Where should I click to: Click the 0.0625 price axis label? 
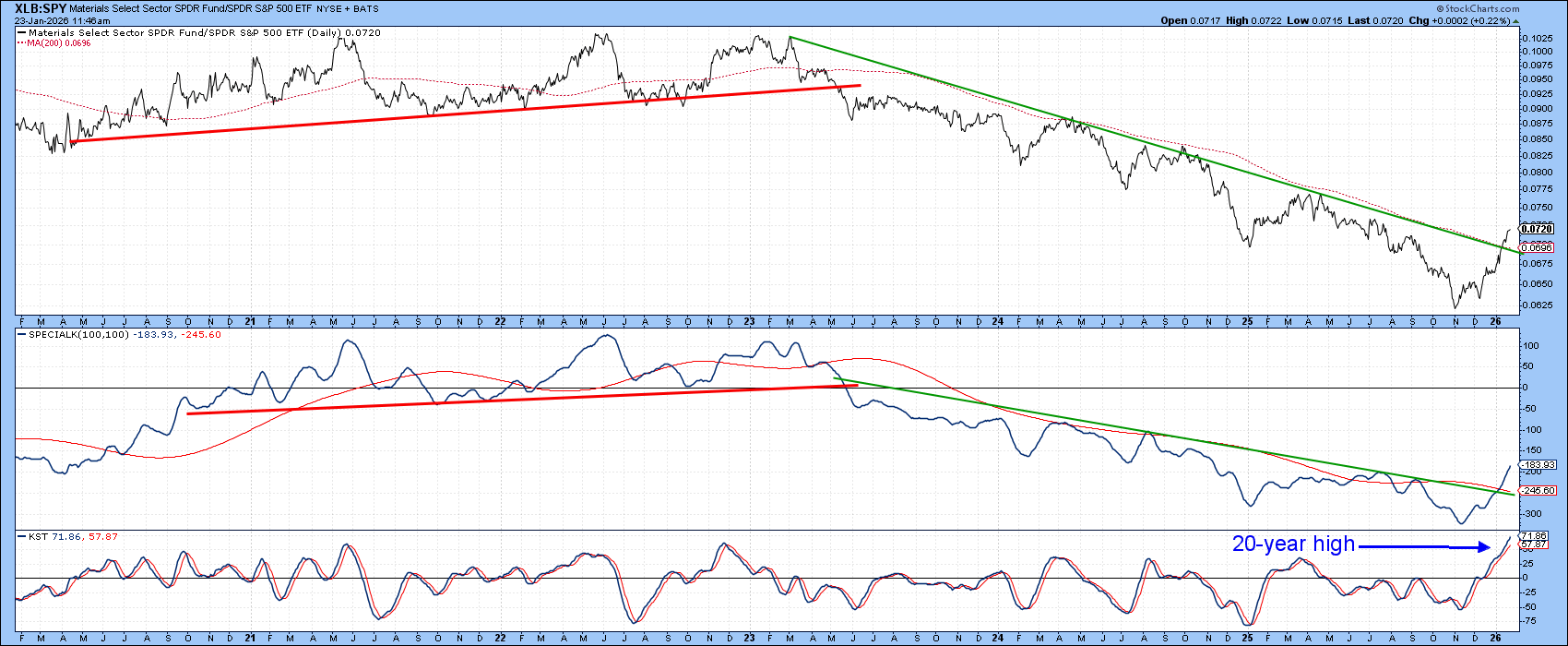[1537, 305]
